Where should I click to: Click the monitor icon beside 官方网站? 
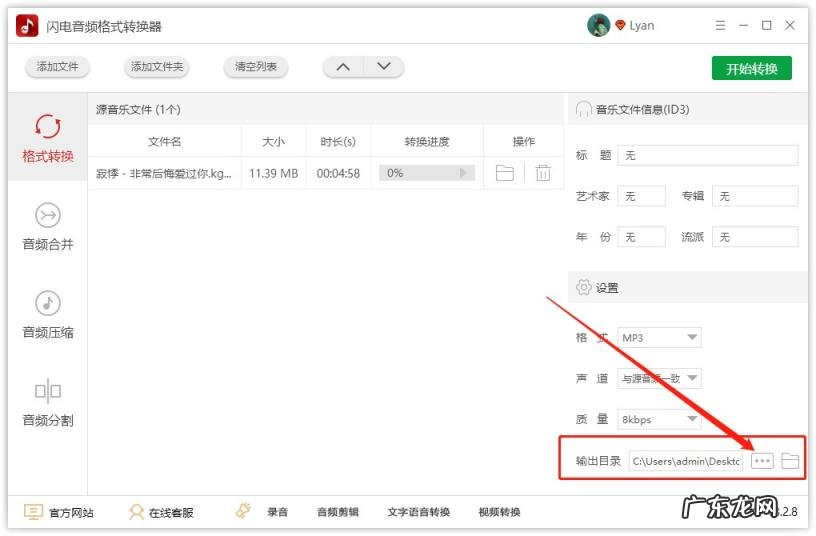coord(33,512)
